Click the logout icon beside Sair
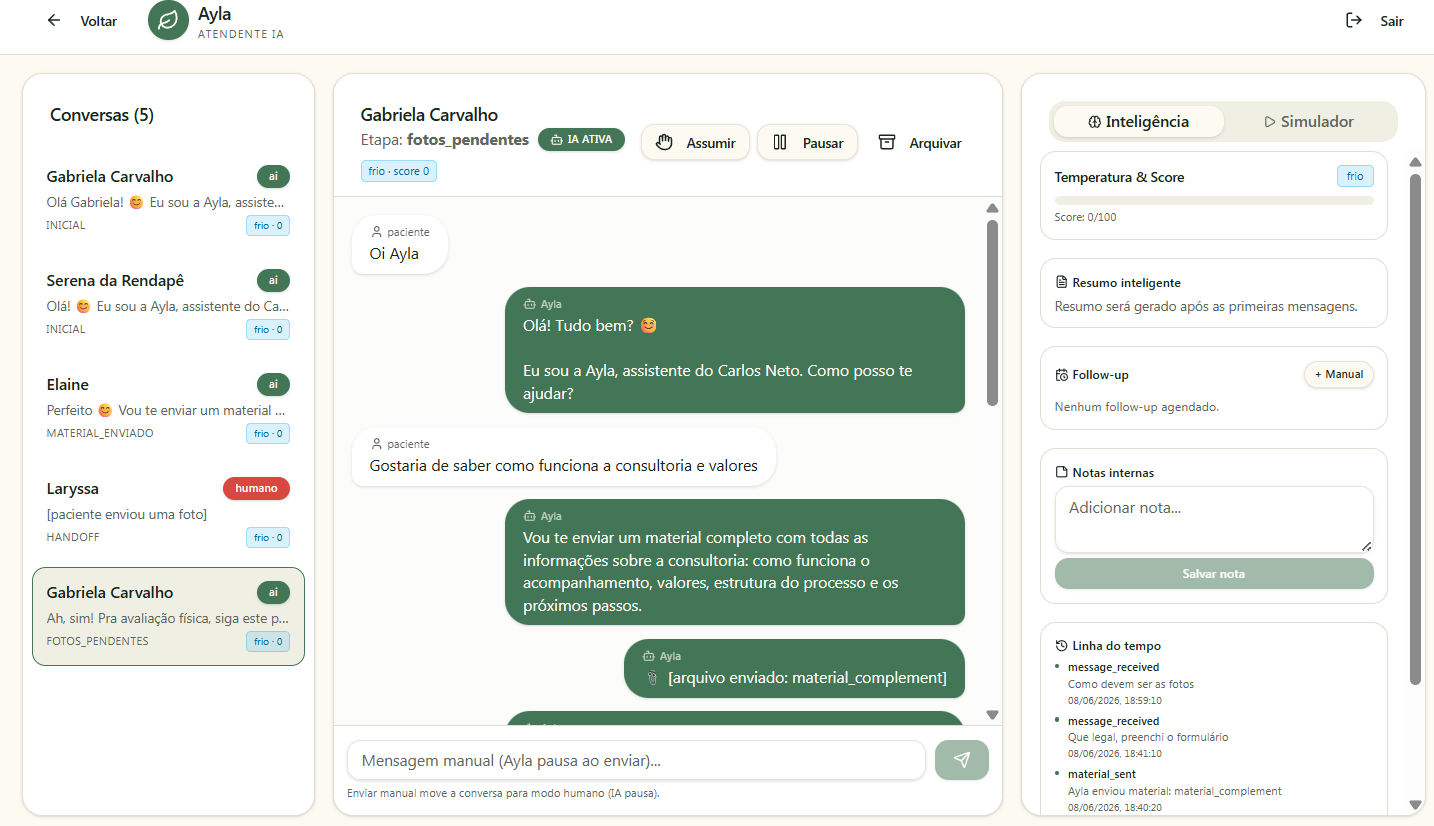Screen dimensions: 1434x826 point(1354,20)
